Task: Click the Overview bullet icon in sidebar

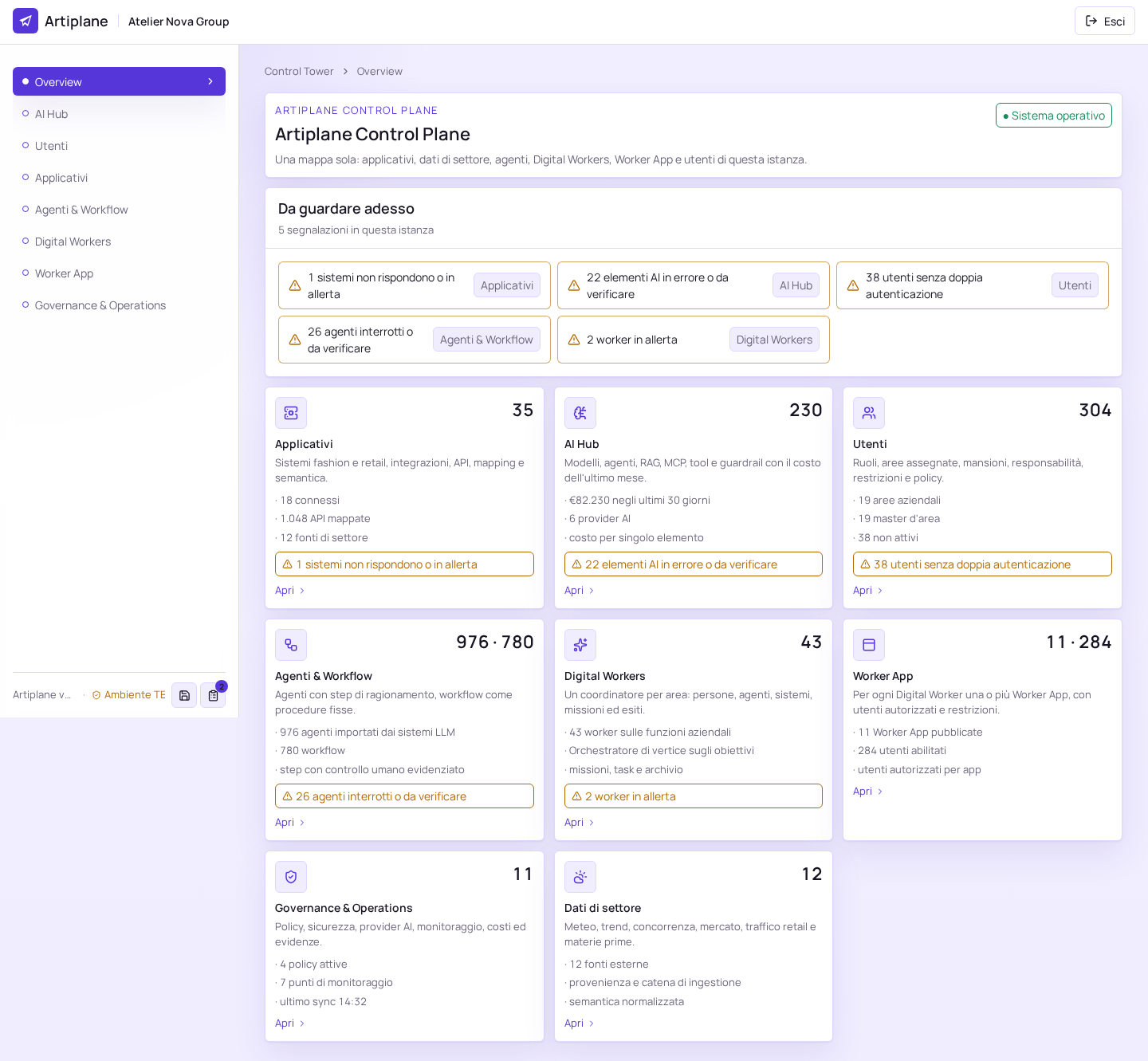Action: click(26, 81)
